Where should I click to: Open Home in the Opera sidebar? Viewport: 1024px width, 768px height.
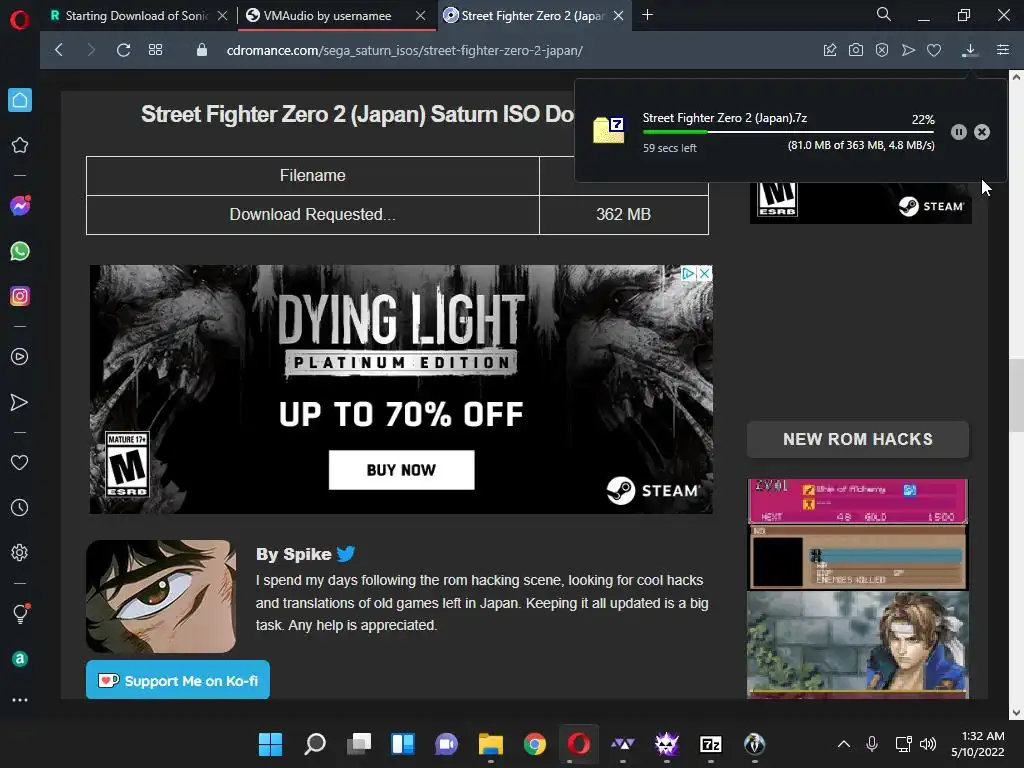click(20, 100)
